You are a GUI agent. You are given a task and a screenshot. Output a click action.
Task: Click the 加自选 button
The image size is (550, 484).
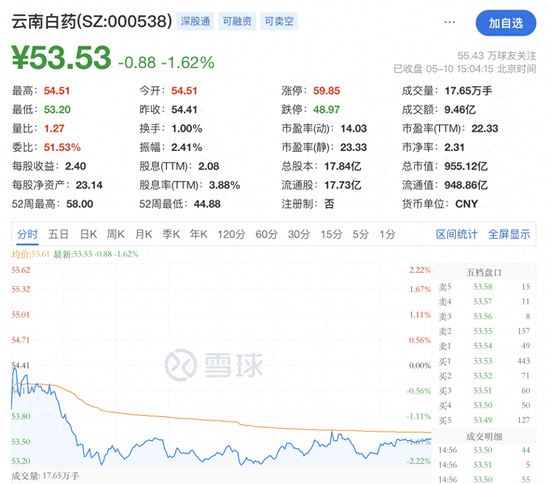coord(506,23)
